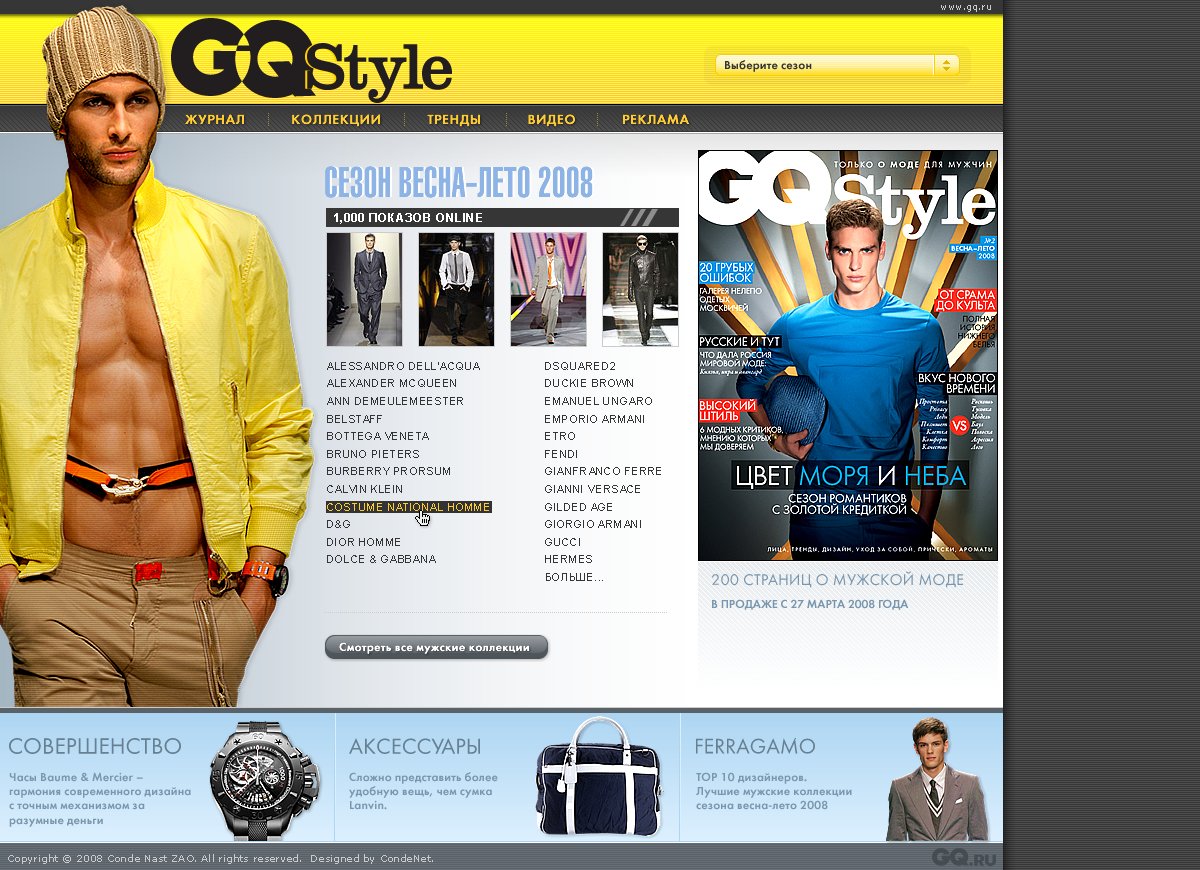1200x870 pixels.
Task: Select GIORGIO ARMANI collection
Action: pos(593,524)
